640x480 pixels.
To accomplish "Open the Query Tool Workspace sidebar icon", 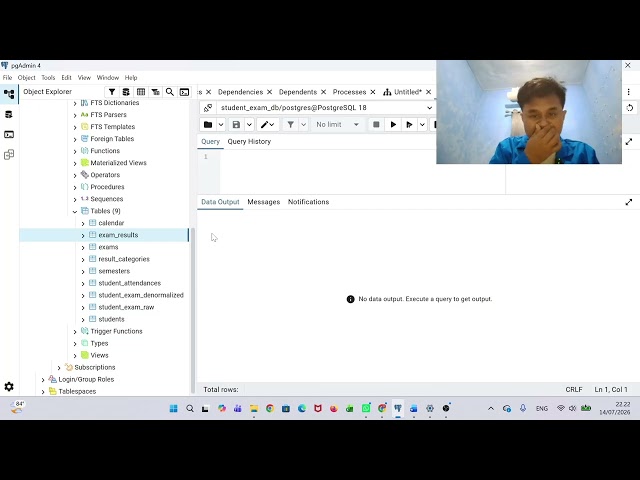I will (x=9, y=115).
